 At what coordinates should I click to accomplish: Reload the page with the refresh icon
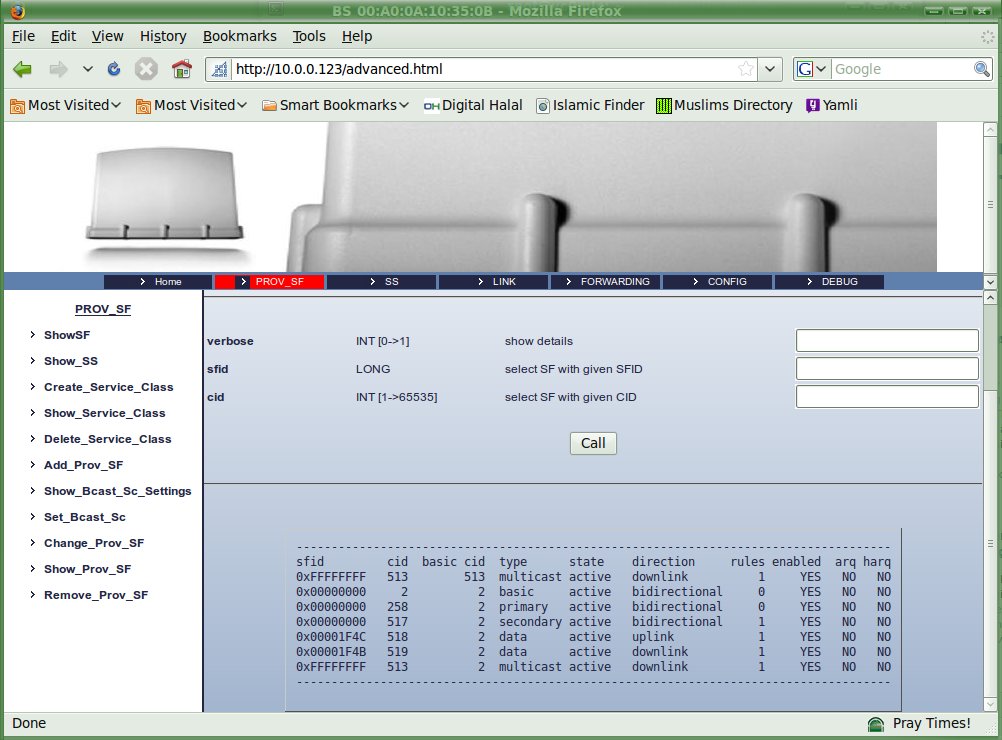point(114,69)
